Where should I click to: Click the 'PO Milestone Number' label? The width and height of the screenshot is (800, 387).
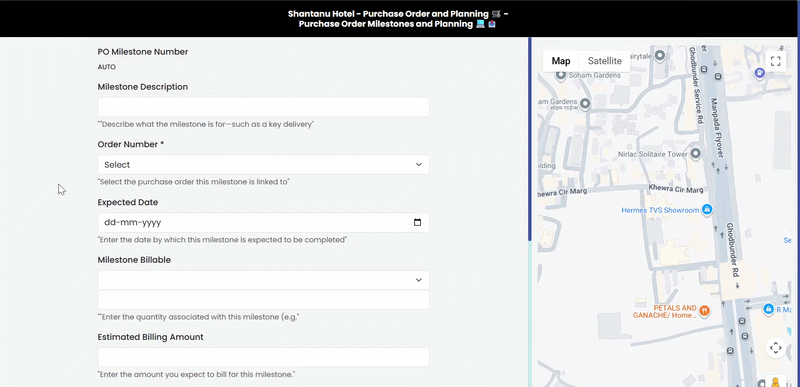(143, 52)
